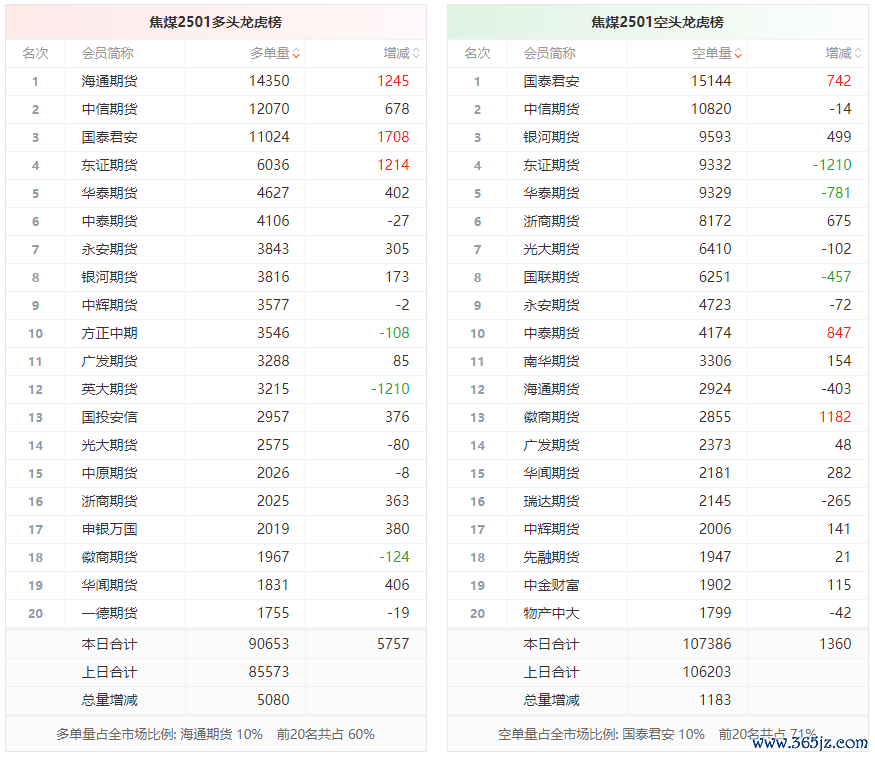Select 英大期货 in long table

click(109, 389)
